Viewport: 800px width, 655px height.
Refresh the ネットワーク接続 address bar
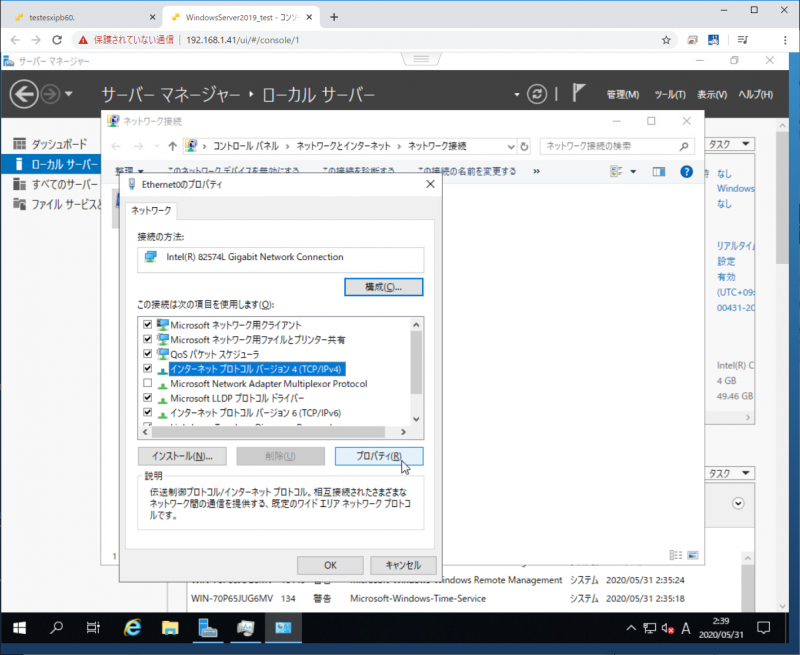524,146
